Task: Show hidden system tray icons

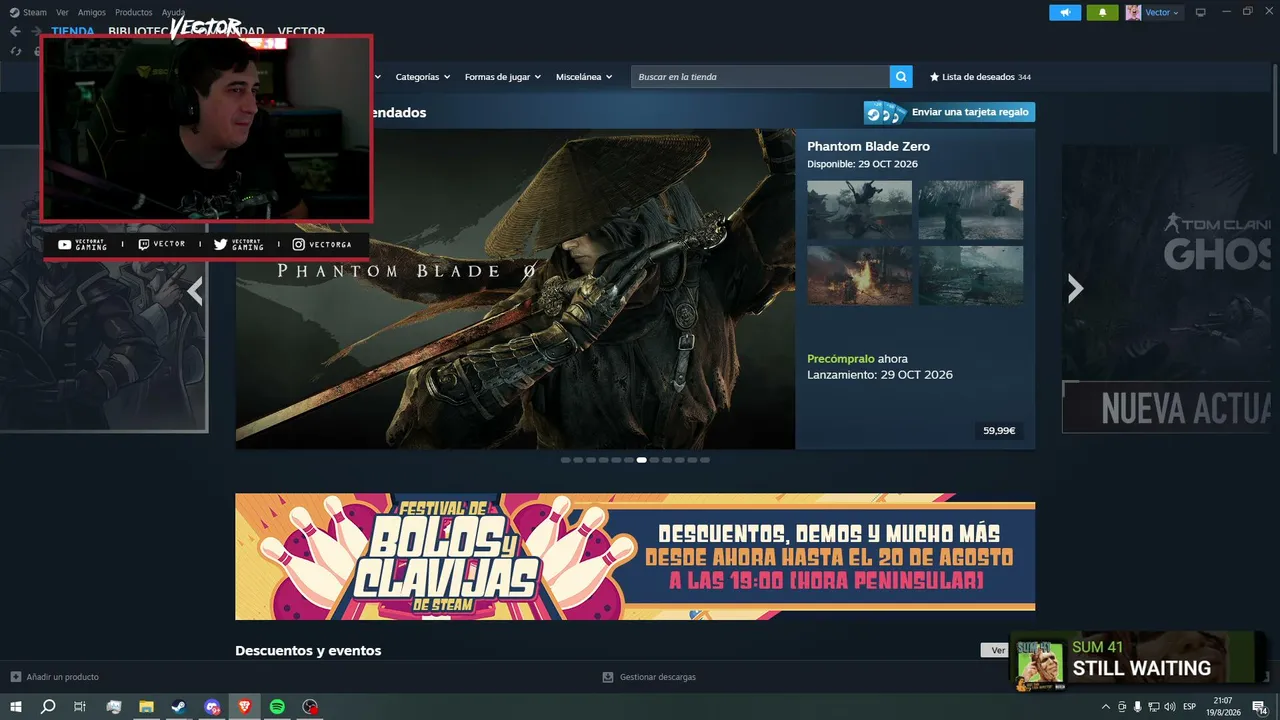Action: pyautogui.click(x=1106, y=707)
